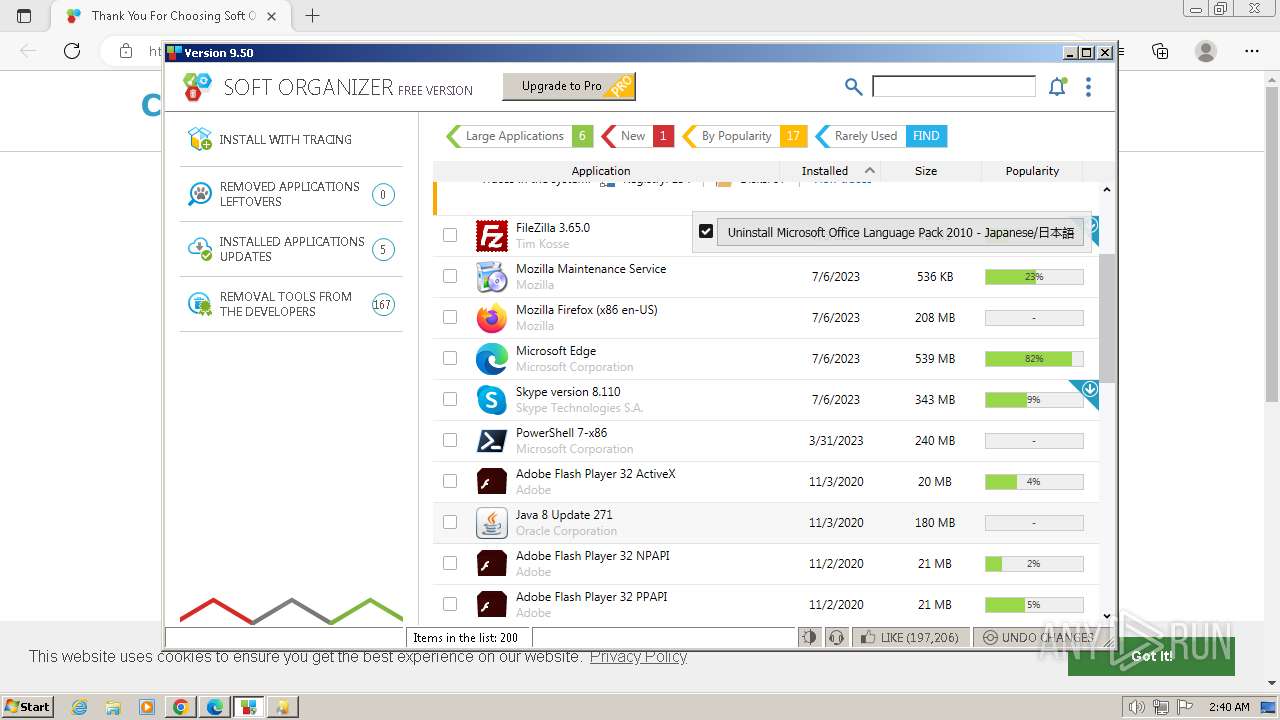Click the Adobe Flash Player PPAPI icon
This screenshot has width=1280, height=720.
coord(491,605)
